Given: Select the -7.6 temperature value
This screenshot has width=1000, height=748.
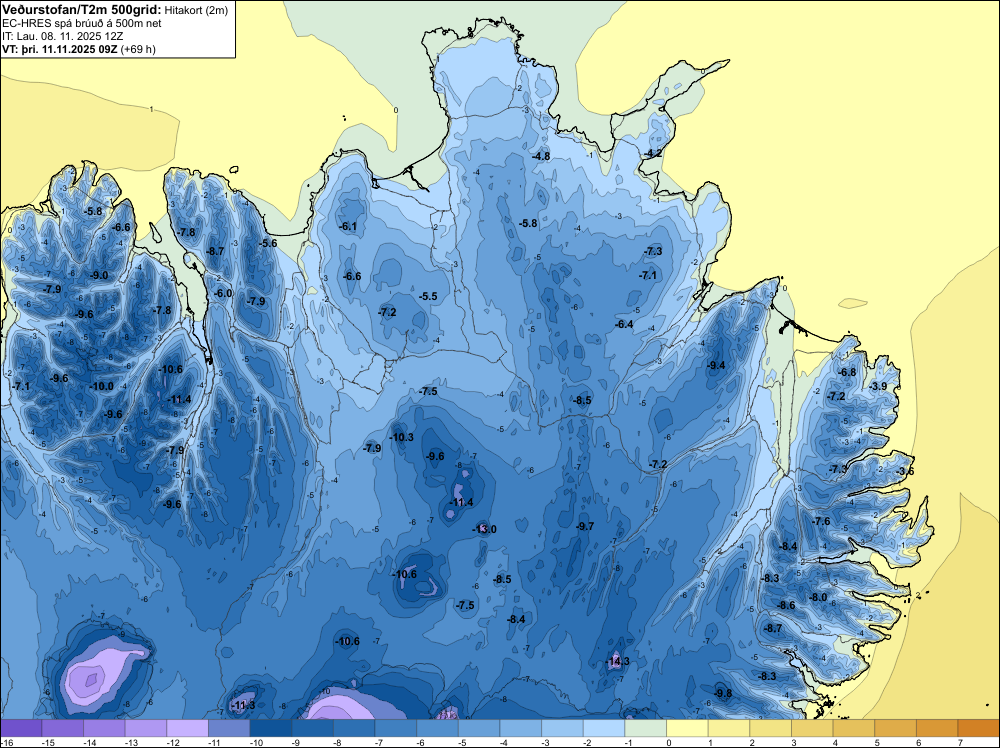Looking at the screenshot, I should pyautogui.click(x=821, y=522).
